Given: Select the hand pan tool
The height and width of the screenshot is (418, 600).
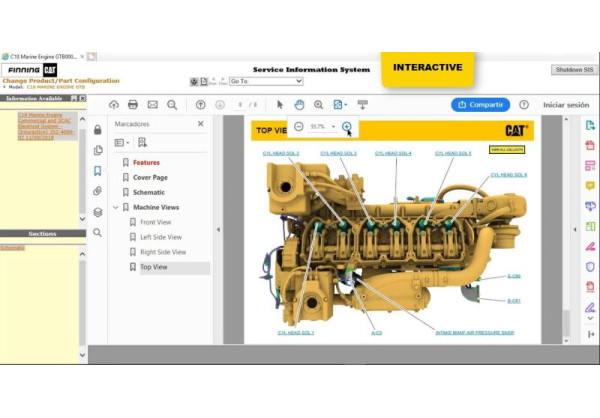Looking at the screenshot, I should point(299,105).
